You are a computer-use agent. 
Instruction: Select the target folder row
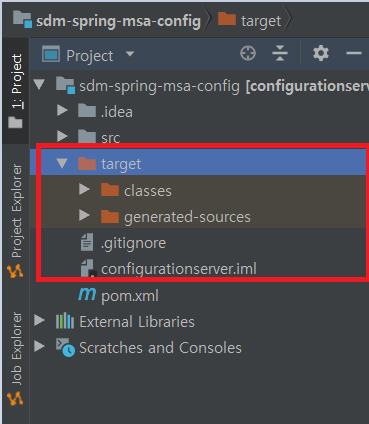(199, 163)
